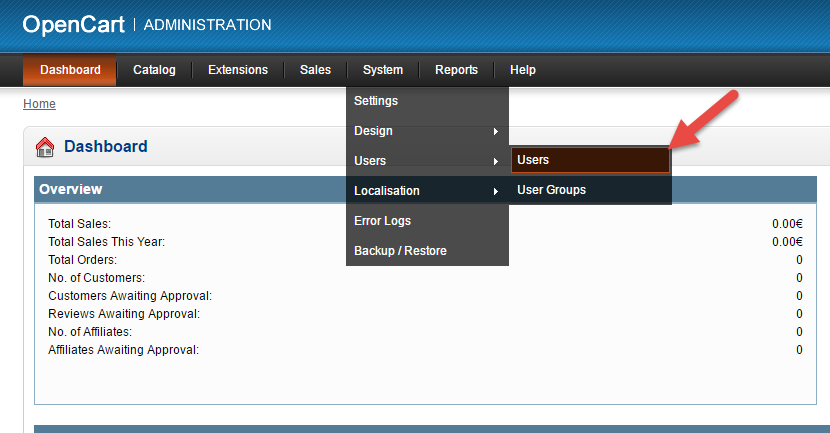Select Users entry in System dropdown
830x433 pixels.
coord(427,161)
